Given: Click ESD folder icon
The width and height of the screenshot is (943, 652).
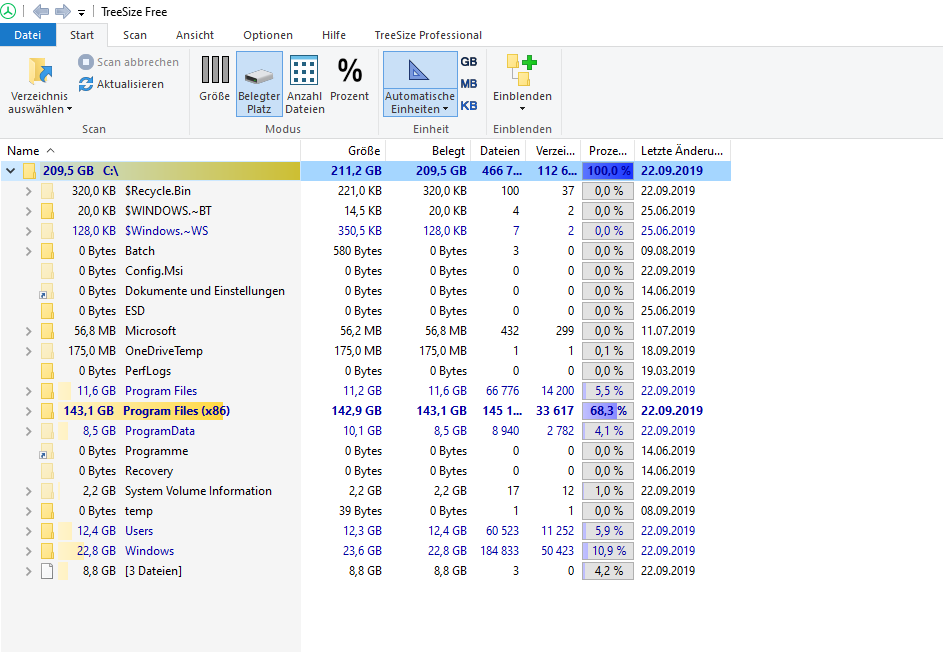Looking at the screenshot, I should point(48,311).
